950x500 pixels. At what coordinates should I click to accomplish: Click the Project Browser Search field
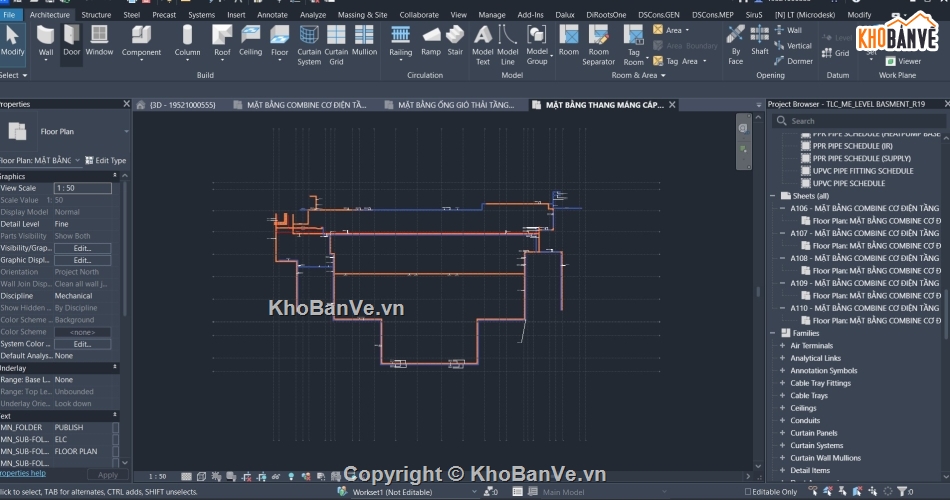click(x=858, y=121)
